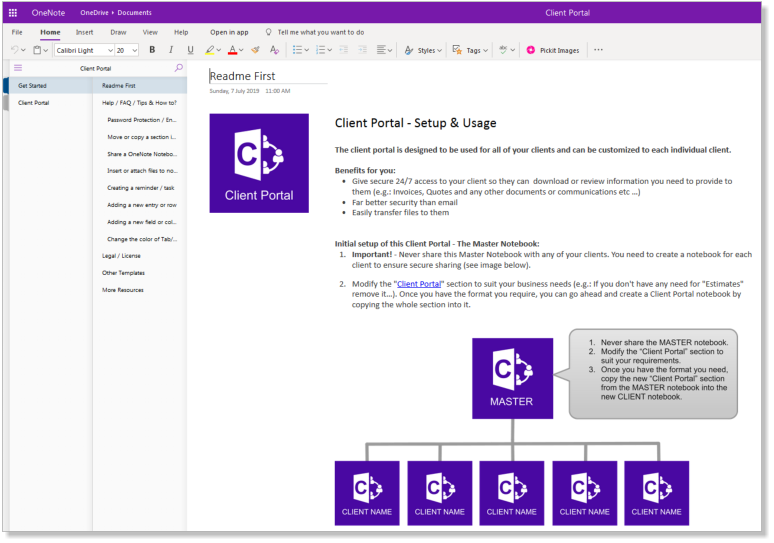Toggle Bold formatting

click(152, 50)
